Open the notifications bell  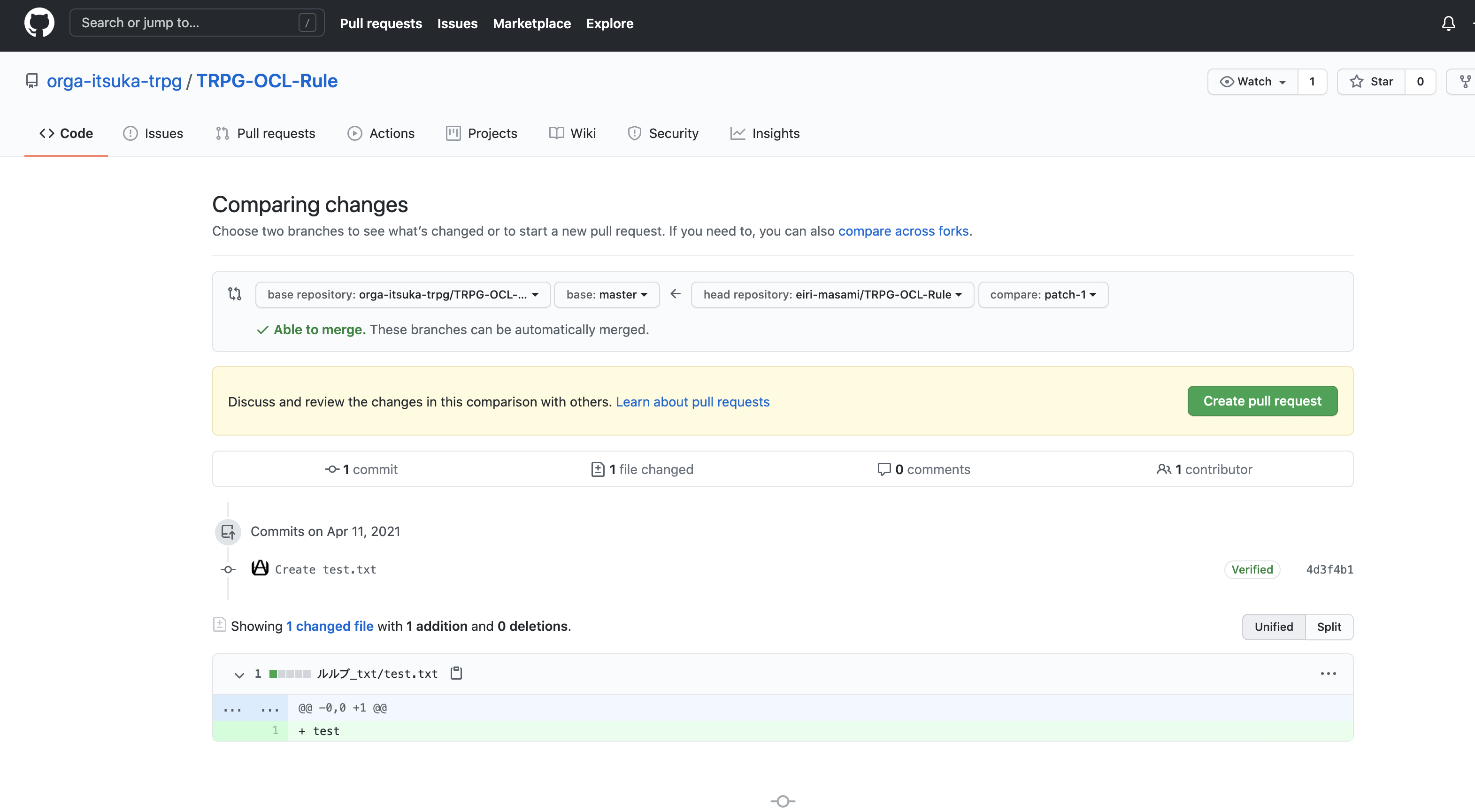click(x=1448, y=23)
